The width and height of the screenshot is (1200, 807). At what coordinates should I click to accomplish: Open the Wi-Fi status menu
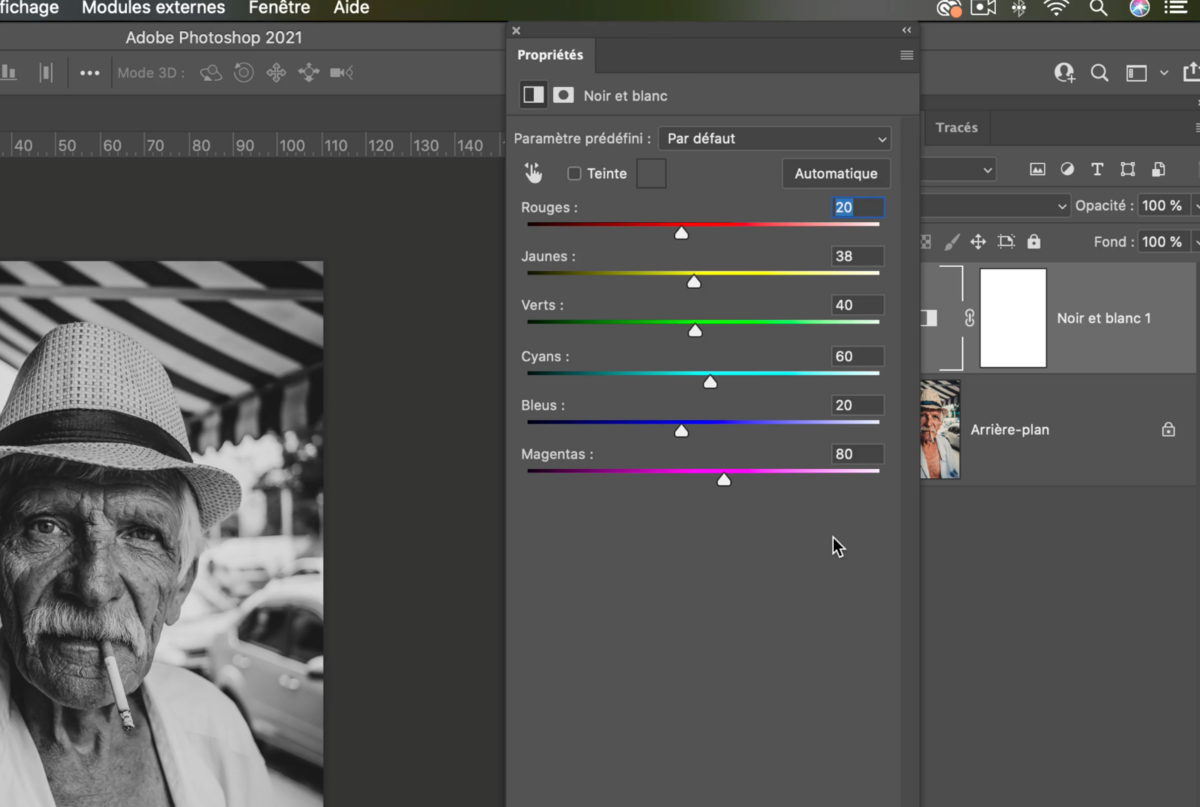click(x=1056, y=8)
